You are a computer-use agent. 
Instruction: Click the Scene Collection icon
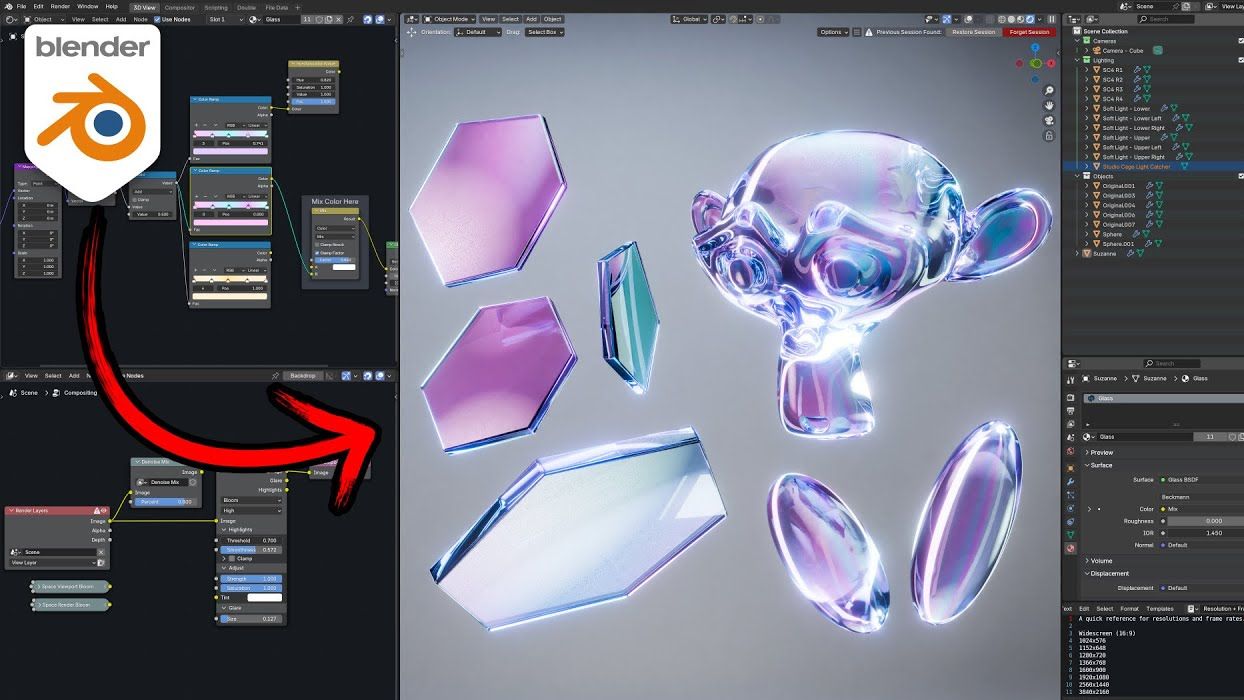point(1079,31)
